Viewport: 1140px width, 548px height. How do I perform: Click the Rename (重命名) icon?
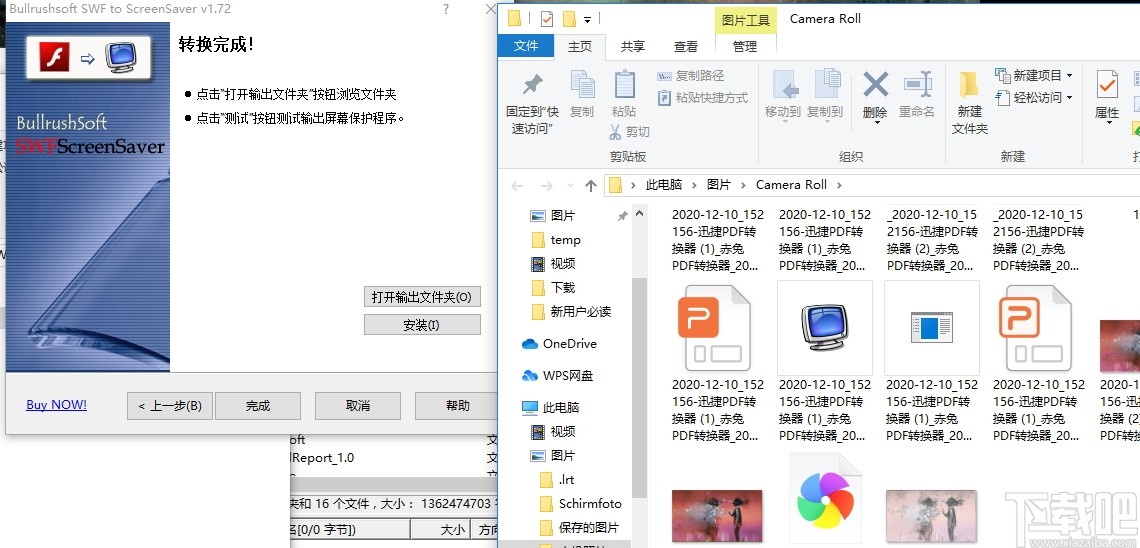pos(918,84)
